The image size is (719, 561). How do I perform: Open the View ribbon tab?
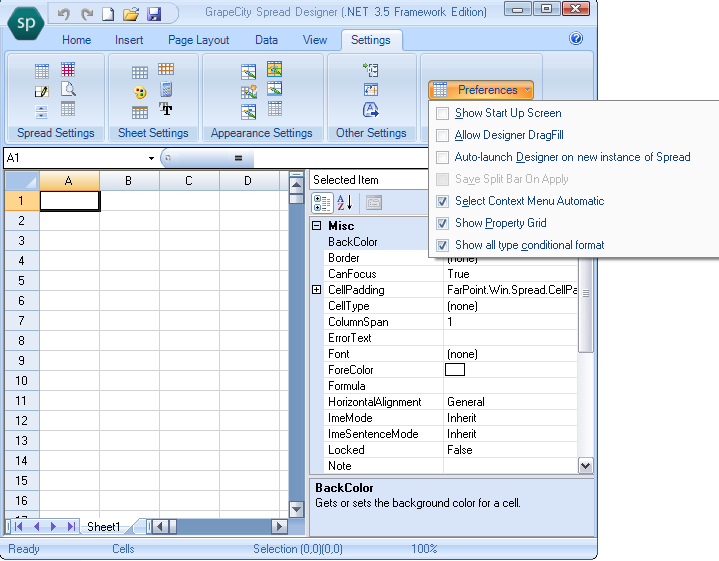(x=315, y=40)
